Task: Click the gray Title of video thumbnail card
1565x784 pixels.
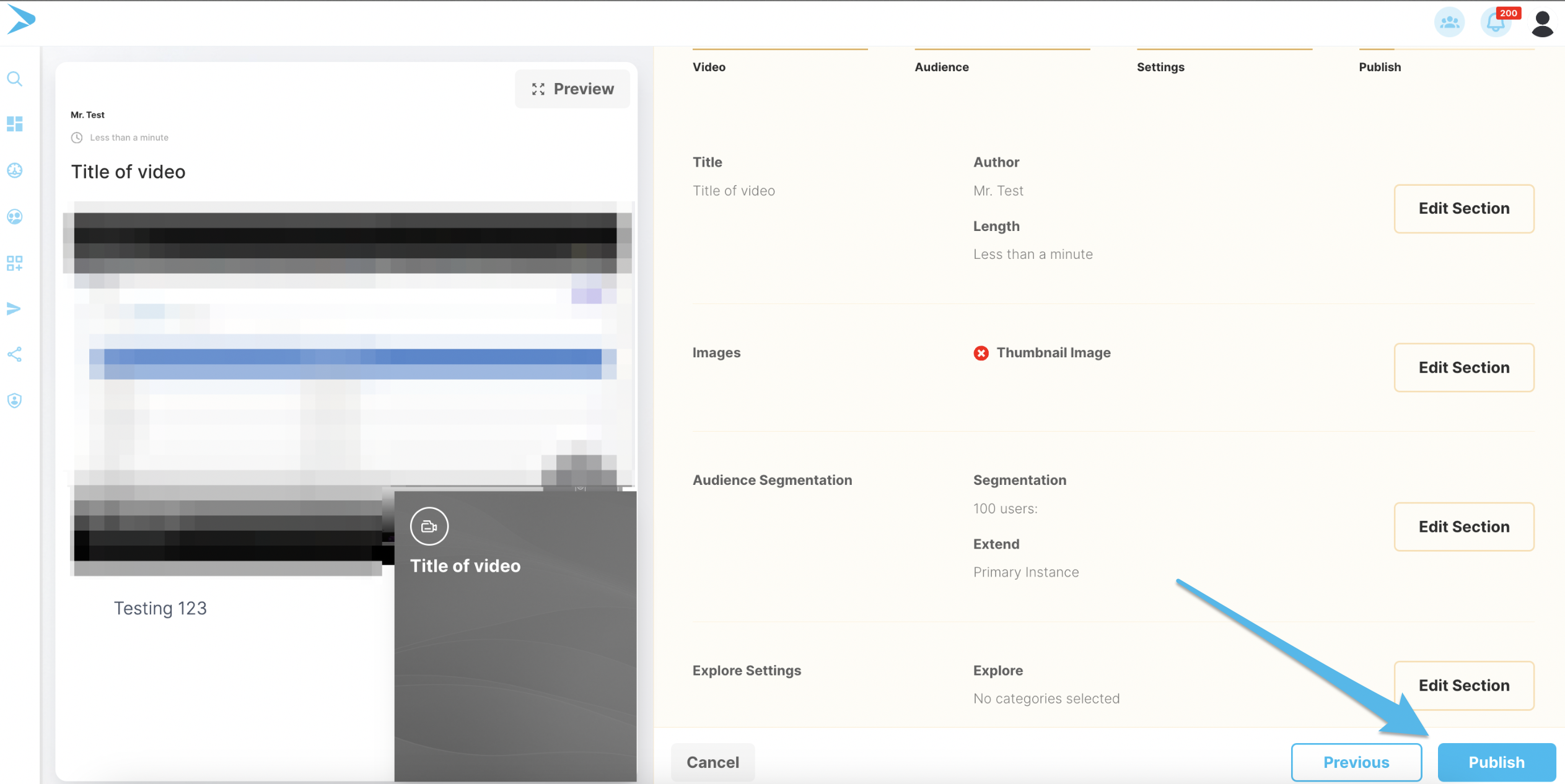Action: pyautogui.click(x=515, y=636)
